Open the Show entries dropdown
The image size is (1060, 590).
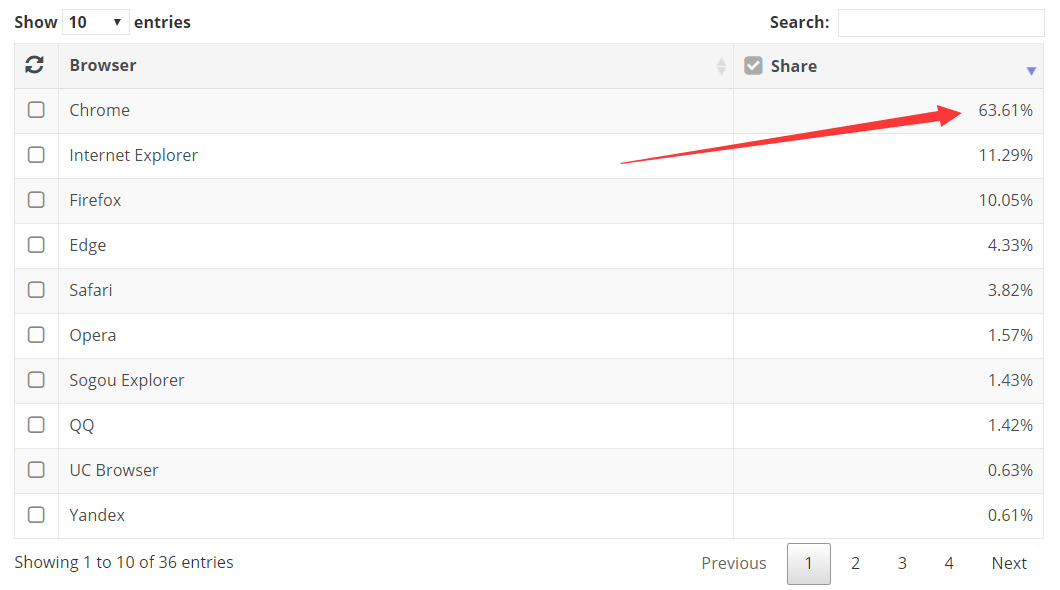[x=95, y=22]
